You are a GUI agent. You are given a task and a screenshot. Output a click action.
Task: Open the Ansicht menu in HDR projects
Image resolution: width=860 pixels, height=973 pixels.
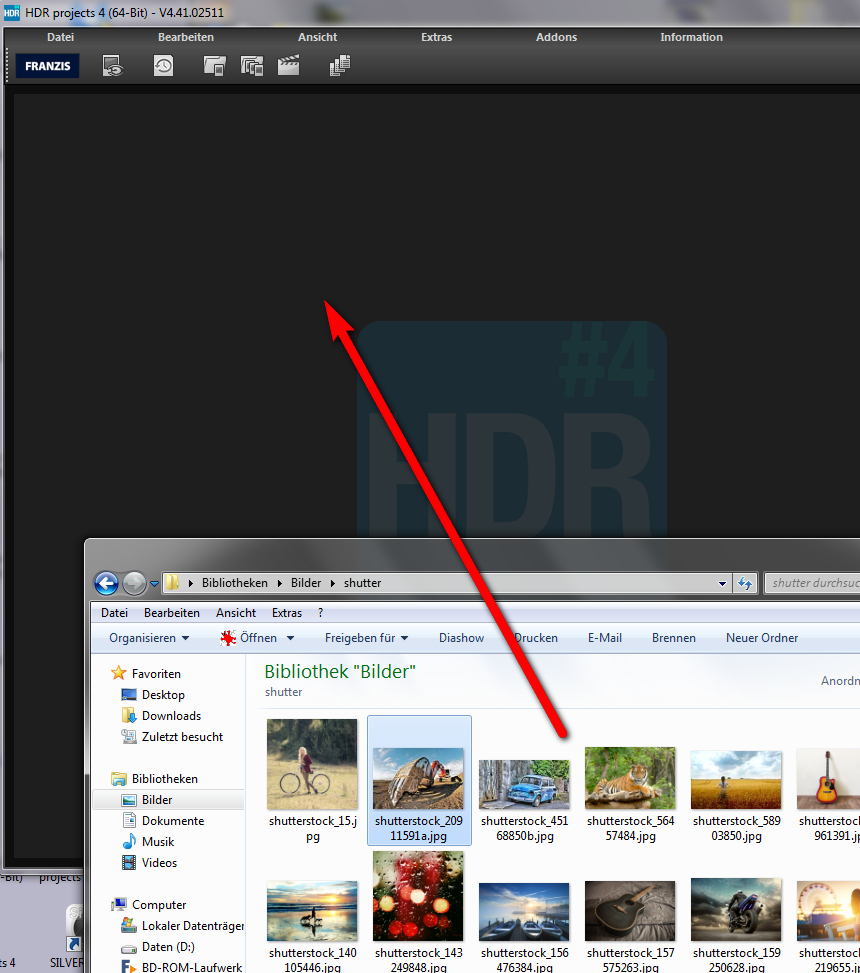tap(317, 37)
